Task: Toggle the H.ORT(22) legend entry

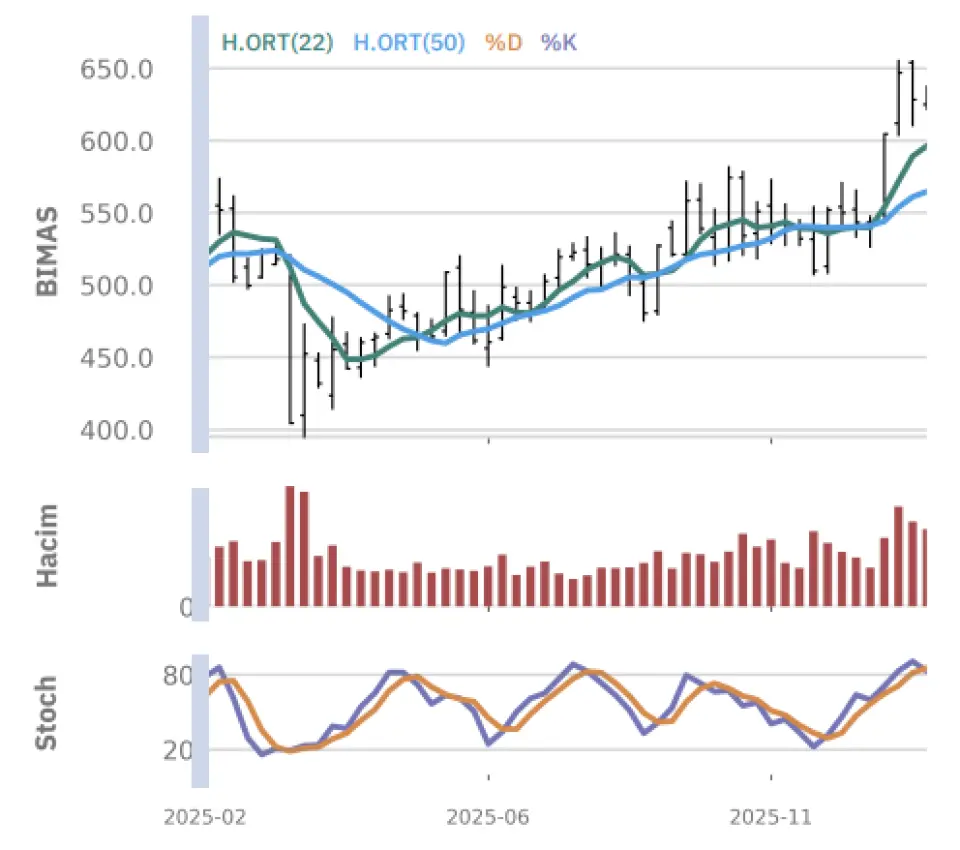Action: click(277, 43)
